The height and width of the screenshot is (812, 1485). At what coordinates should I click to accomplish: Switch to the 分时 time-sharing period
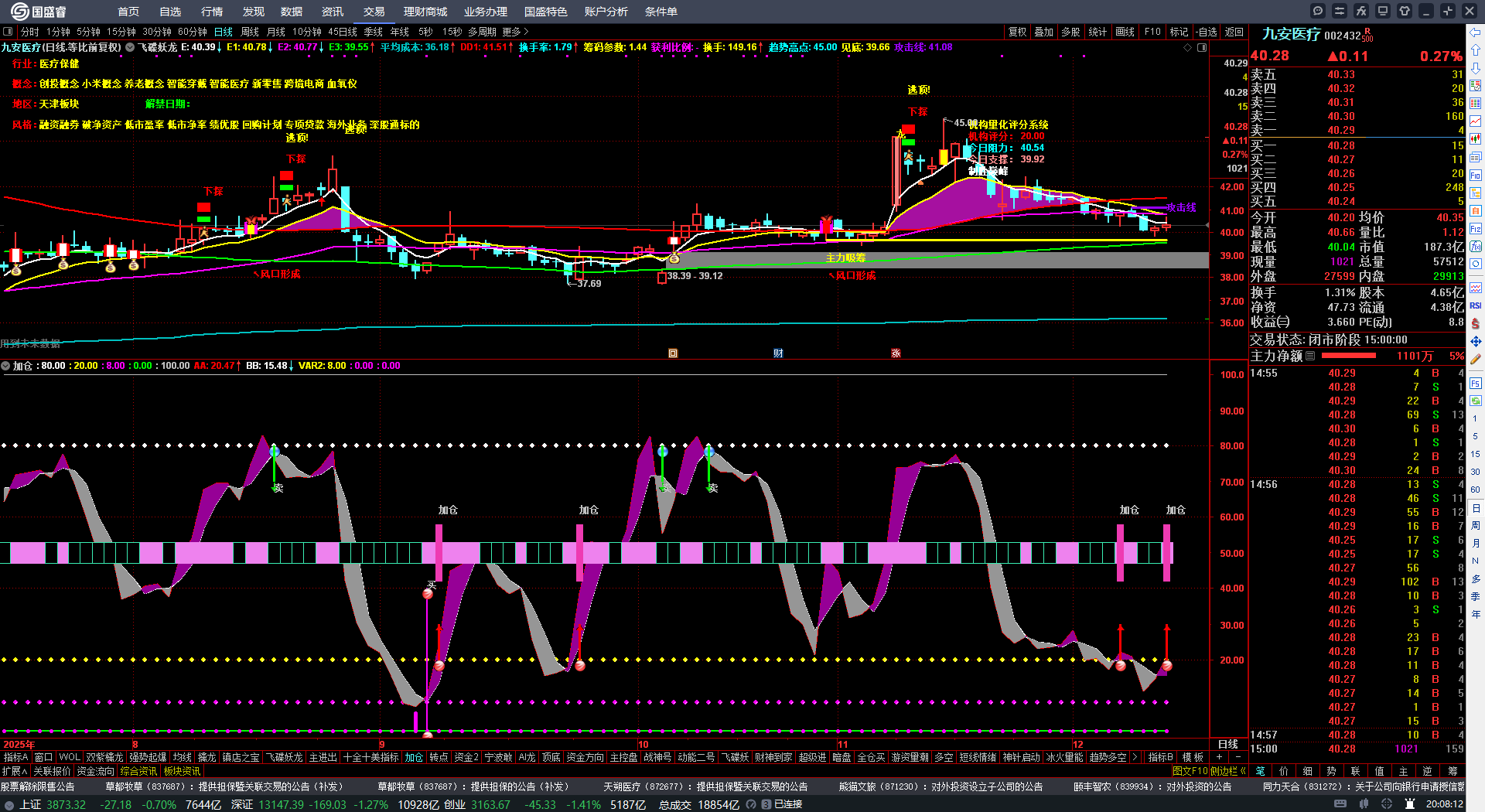(29, 32)
